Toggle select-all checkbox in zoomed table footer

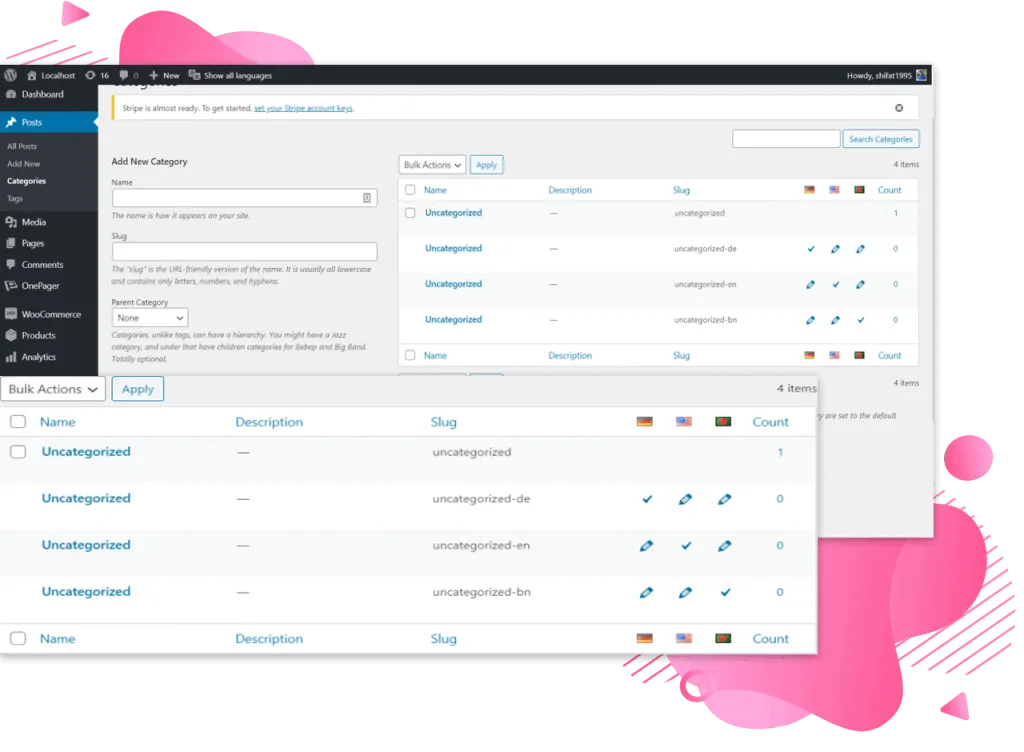[x=18, y=638]
